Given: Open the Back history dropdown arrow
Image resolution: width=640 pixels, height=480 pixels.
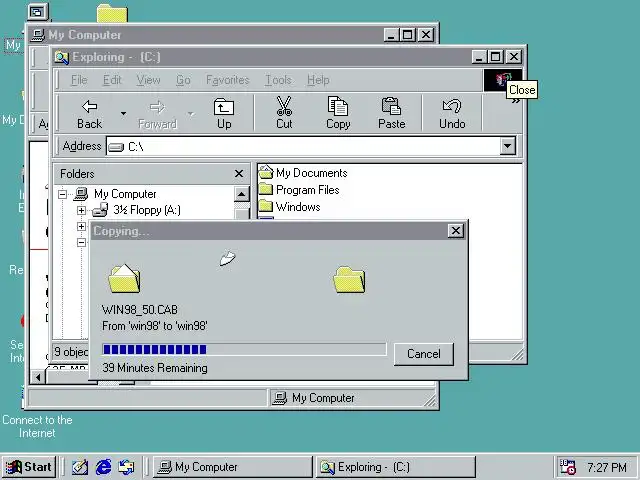Looking at the screenshot, I should (123, 114).
